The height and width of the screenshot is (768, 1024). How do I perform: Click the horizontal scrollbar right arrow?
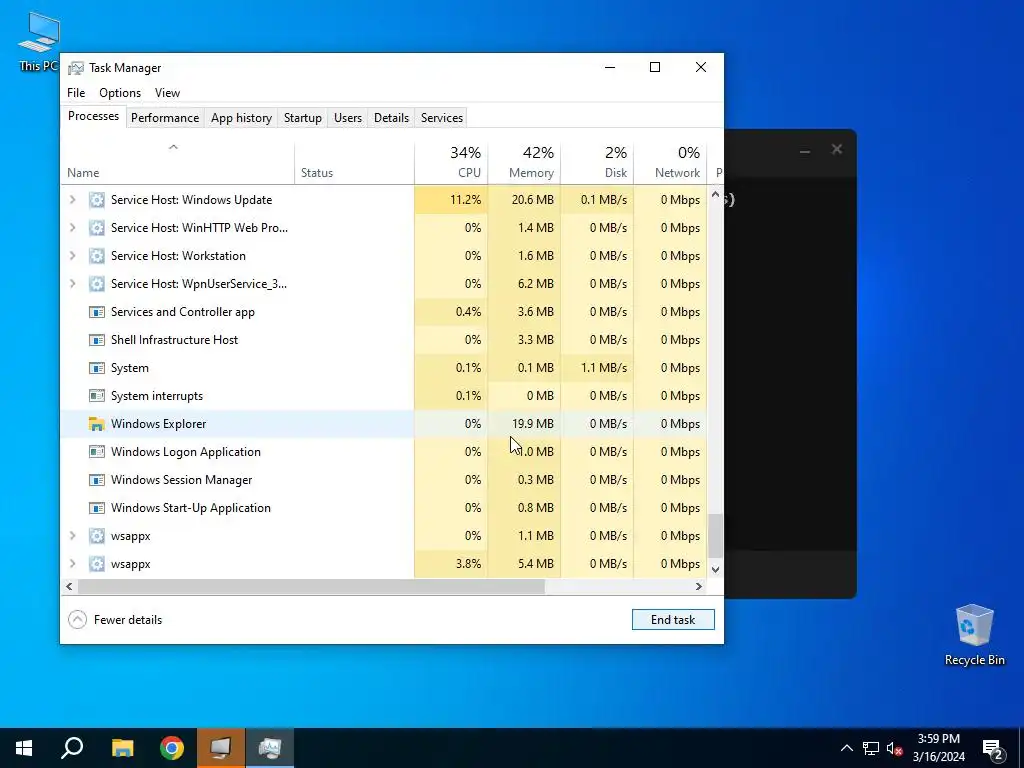[x=699, y=586]
